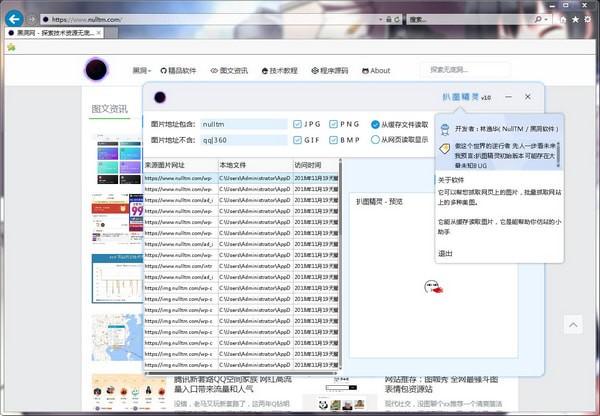Open the colorful tiles article thumbnail
Viewport: 600px width, 416px height.
coord(117,160)
